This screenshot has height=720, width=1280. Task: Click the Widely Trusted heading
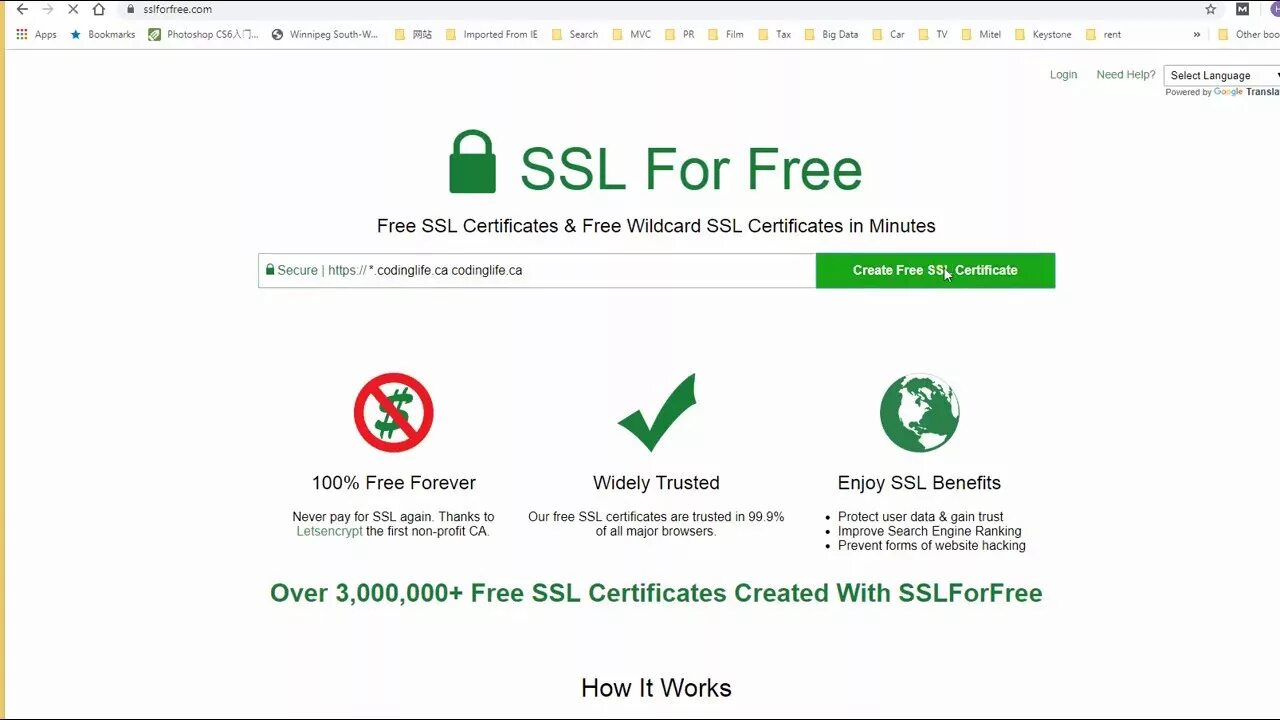pos(656,483)
